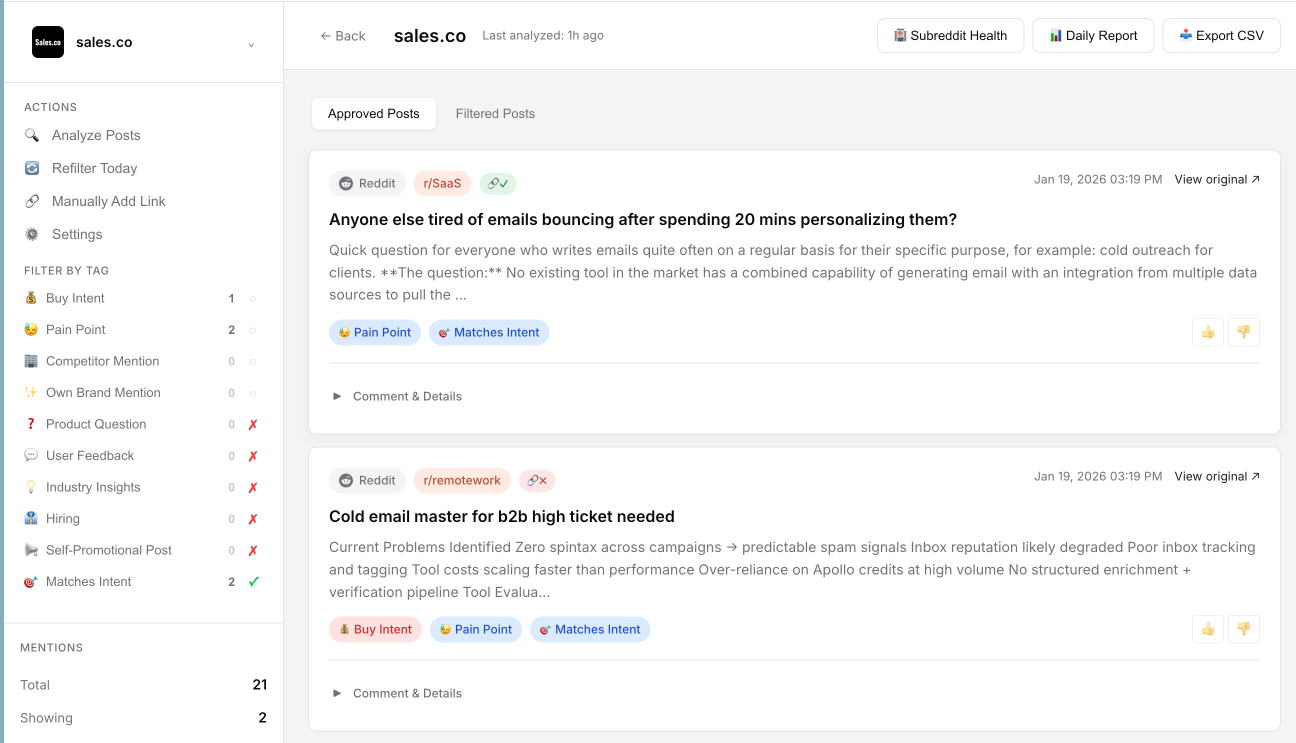
Task: Toggle the Buy Intent tag filter
Action: coord(74,297)
